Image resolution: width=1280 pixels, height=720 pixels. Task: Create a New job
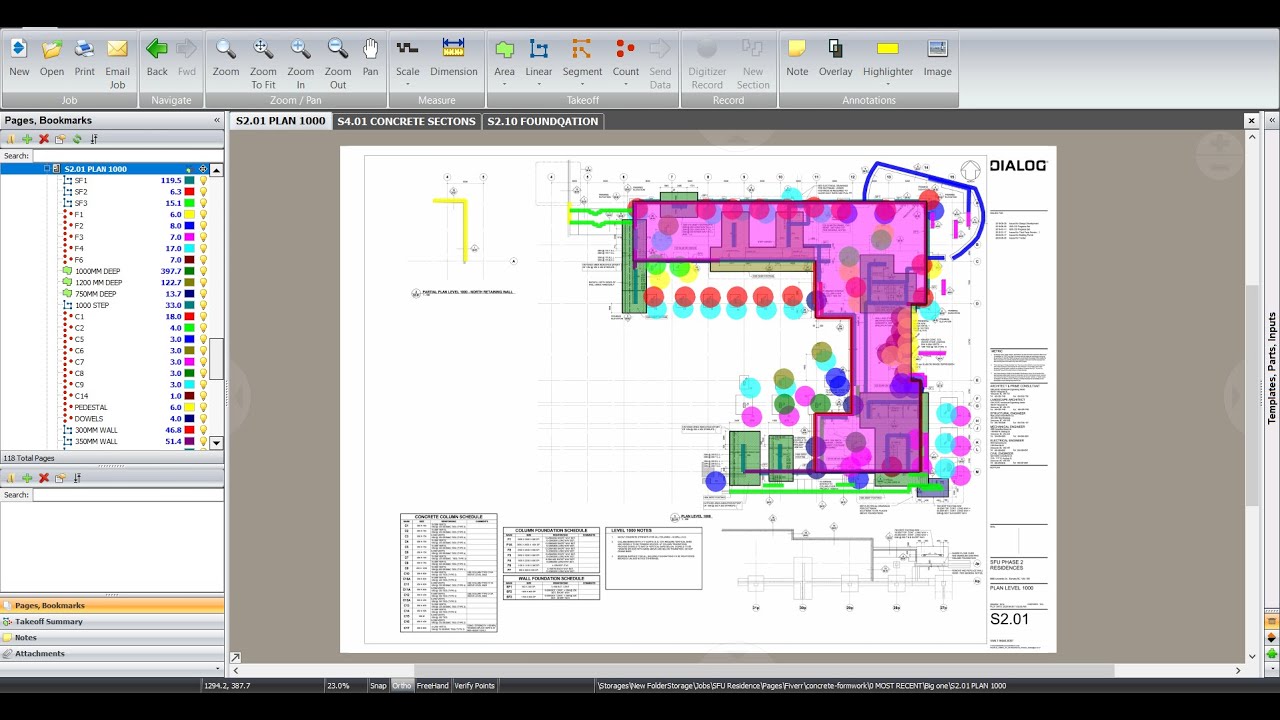19,58
